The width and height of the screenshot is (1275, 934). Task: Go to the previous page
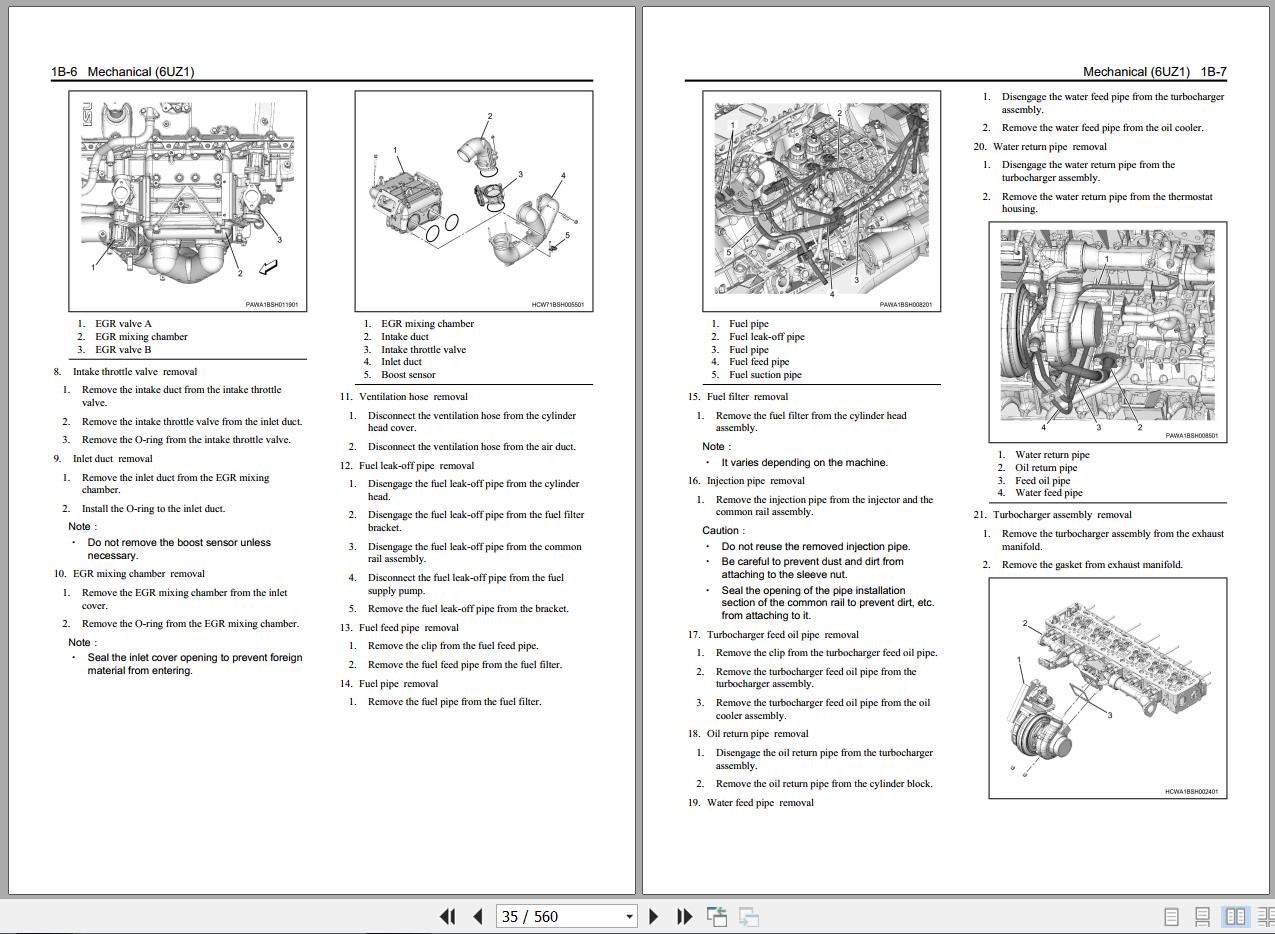point(478,916)
